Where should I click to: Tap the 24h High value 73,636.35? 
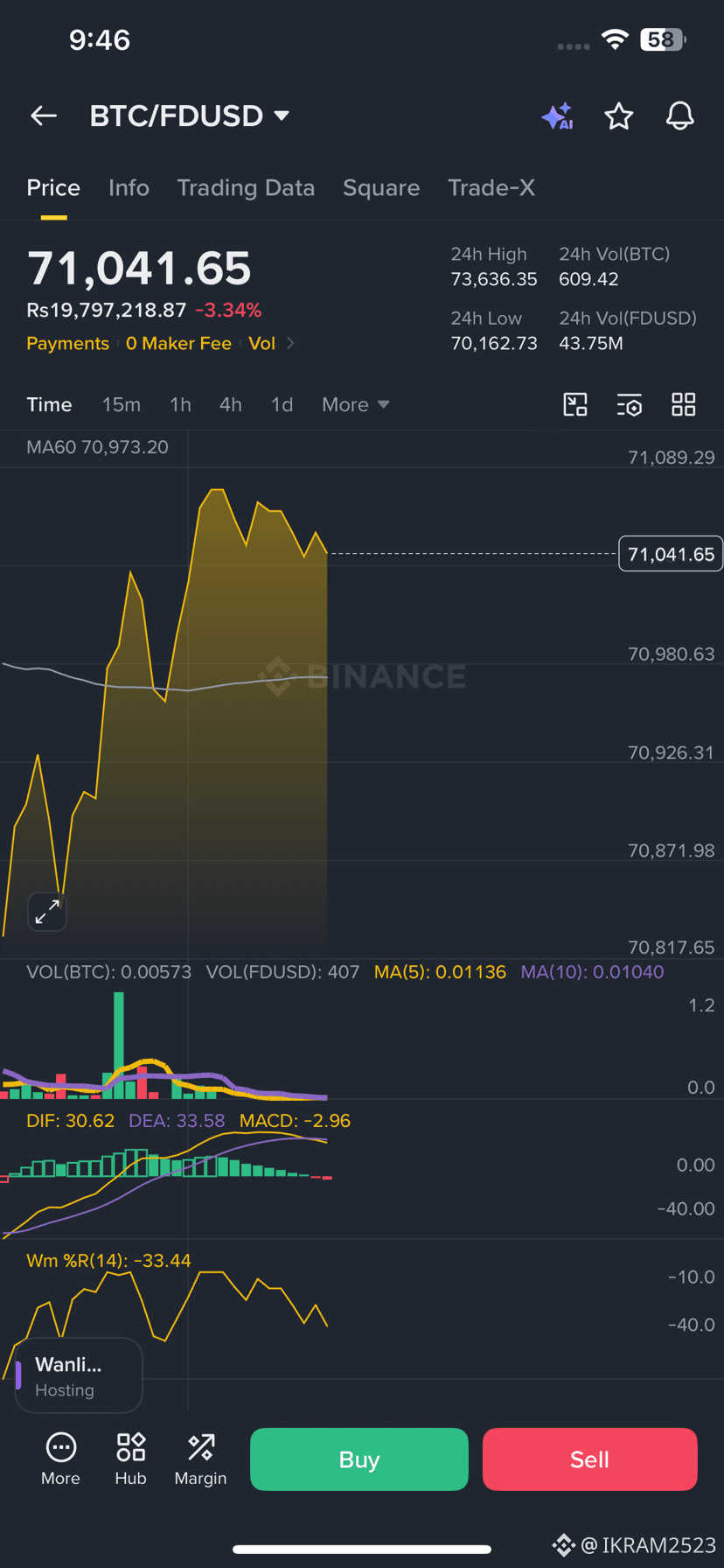tap(494, 279)
